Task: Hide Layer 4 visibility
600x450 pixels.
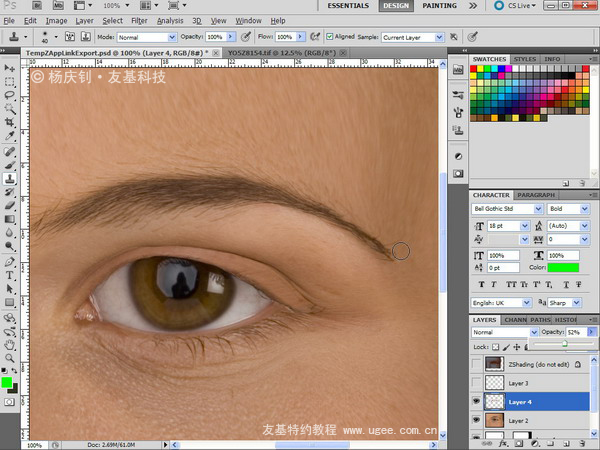Action: pos(476,401)
